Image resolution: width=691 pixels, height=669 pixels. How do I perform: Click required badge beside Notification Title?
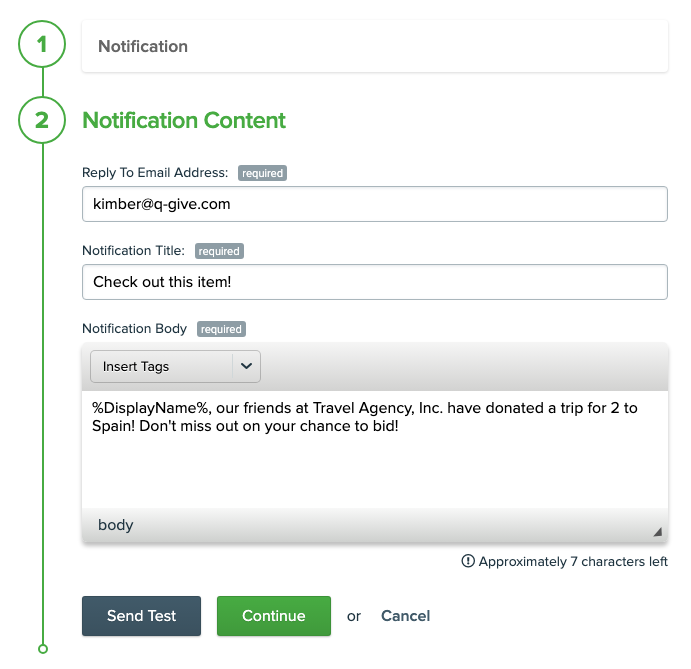[x=218, y=251]
